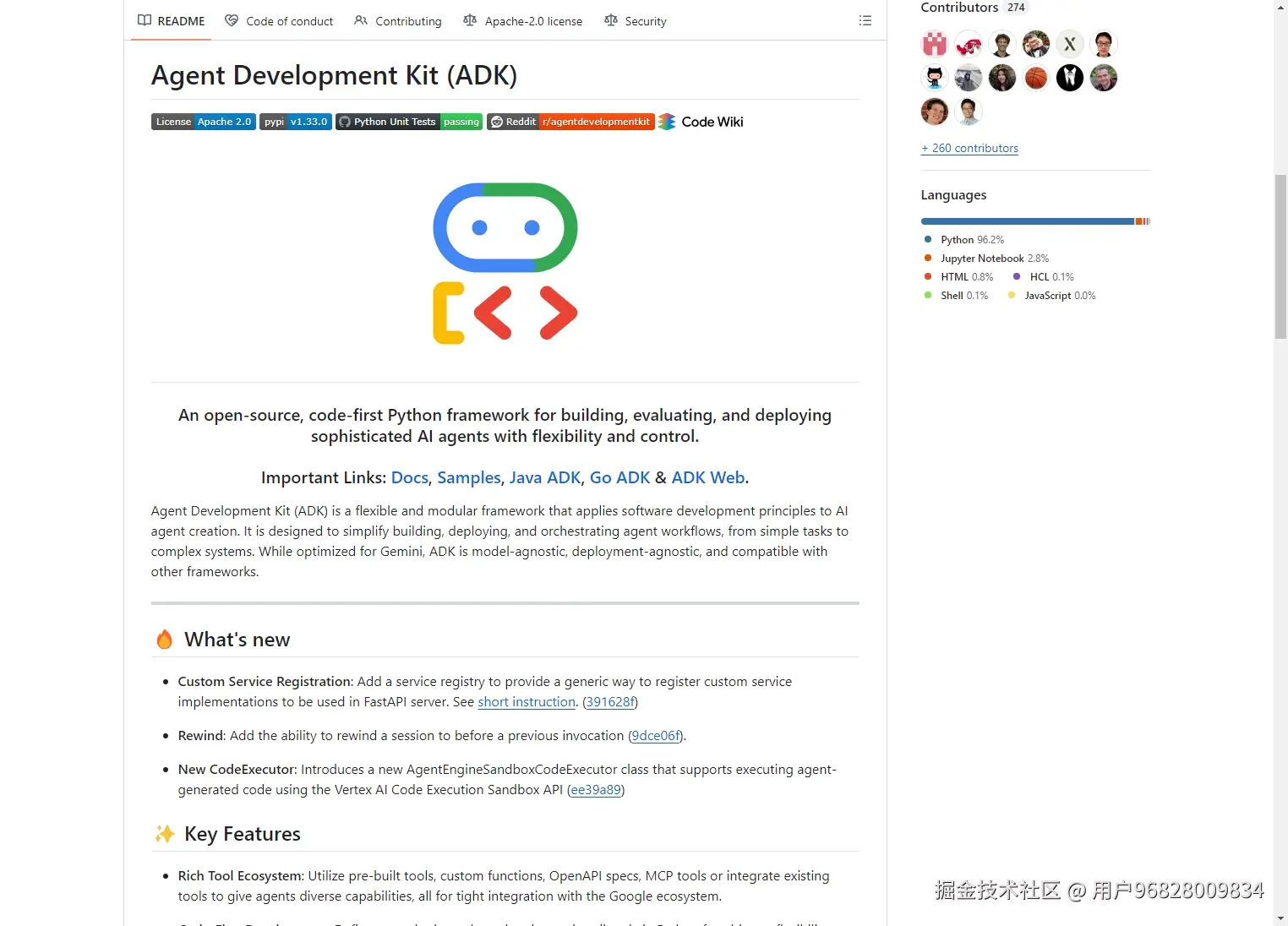Image resolution: width=1288 pixels, height=926 pixels.
Task: Open the Docs link
Action: point(410,477)
